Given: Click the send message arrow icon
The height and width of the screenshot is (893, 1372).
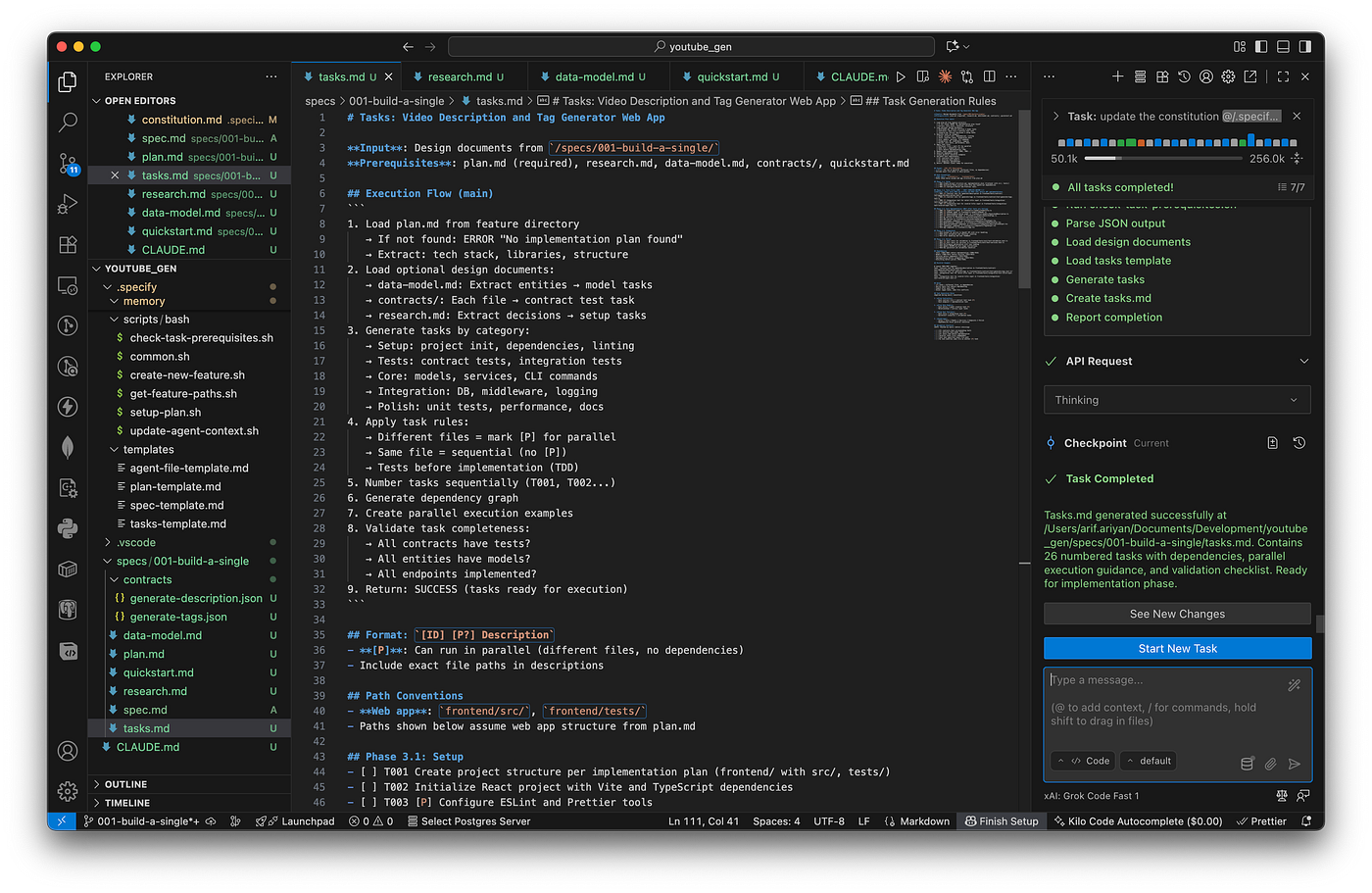Looking at the screenshot, I should (1295, 764).
